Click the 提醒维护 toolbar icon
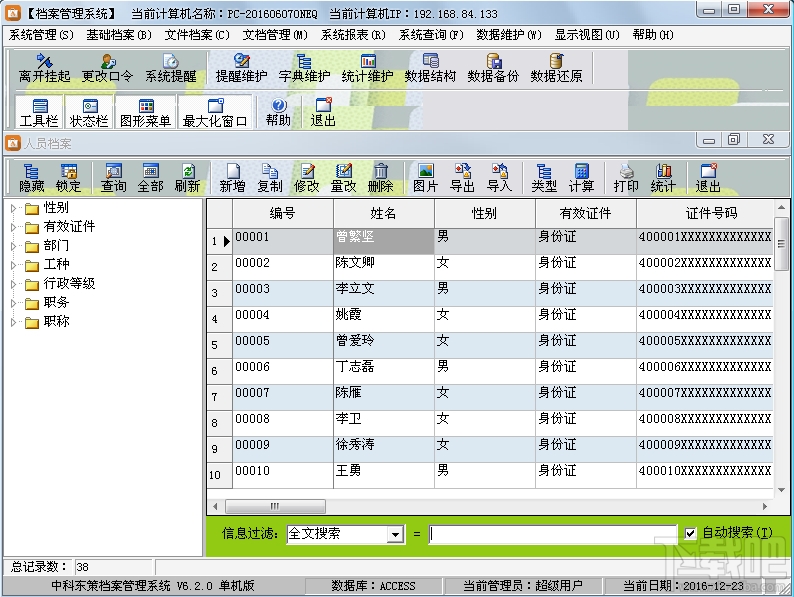This screenshot has height=597, width=794. click(242, 68)
